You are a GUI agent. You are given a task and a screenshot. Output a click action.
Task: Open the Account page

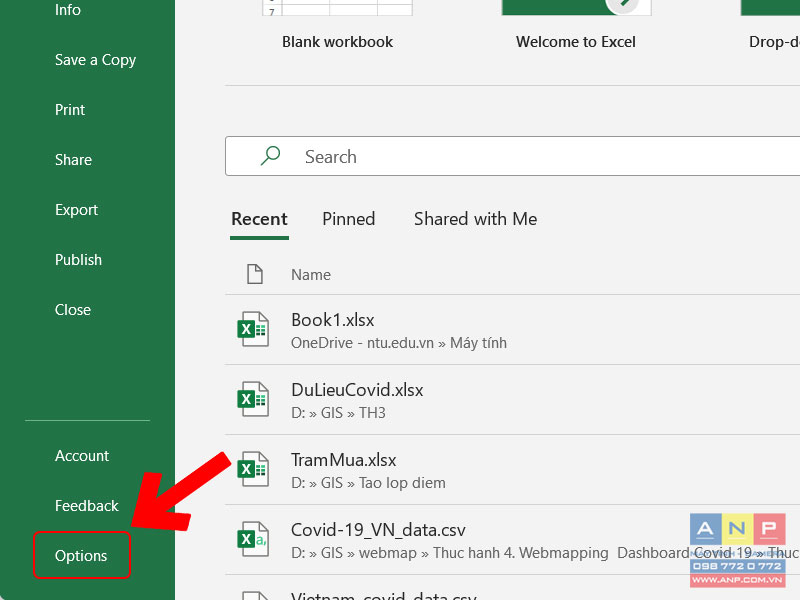(x=82, y=456)
